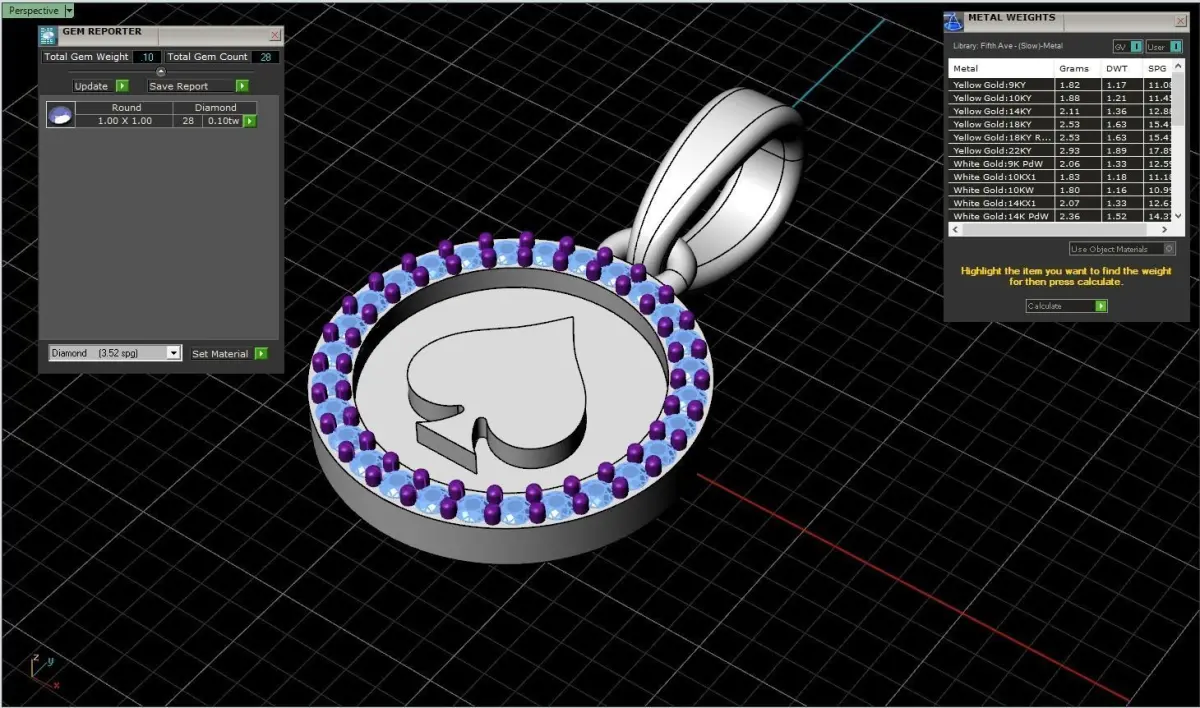Click the green arrow beside Update
Screen dimensions: 1200x708
tap(122, 86)
